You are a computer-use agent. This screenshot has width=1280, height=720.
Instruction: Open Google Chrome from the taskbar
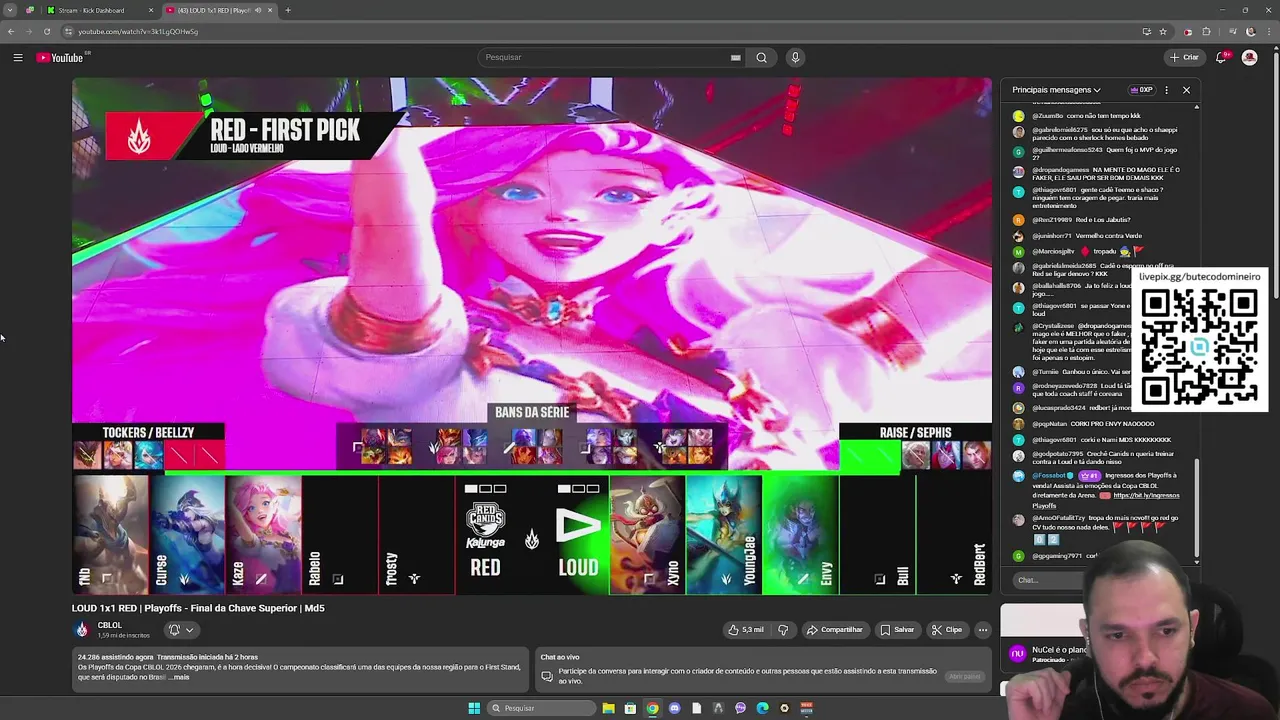(652, 708)
